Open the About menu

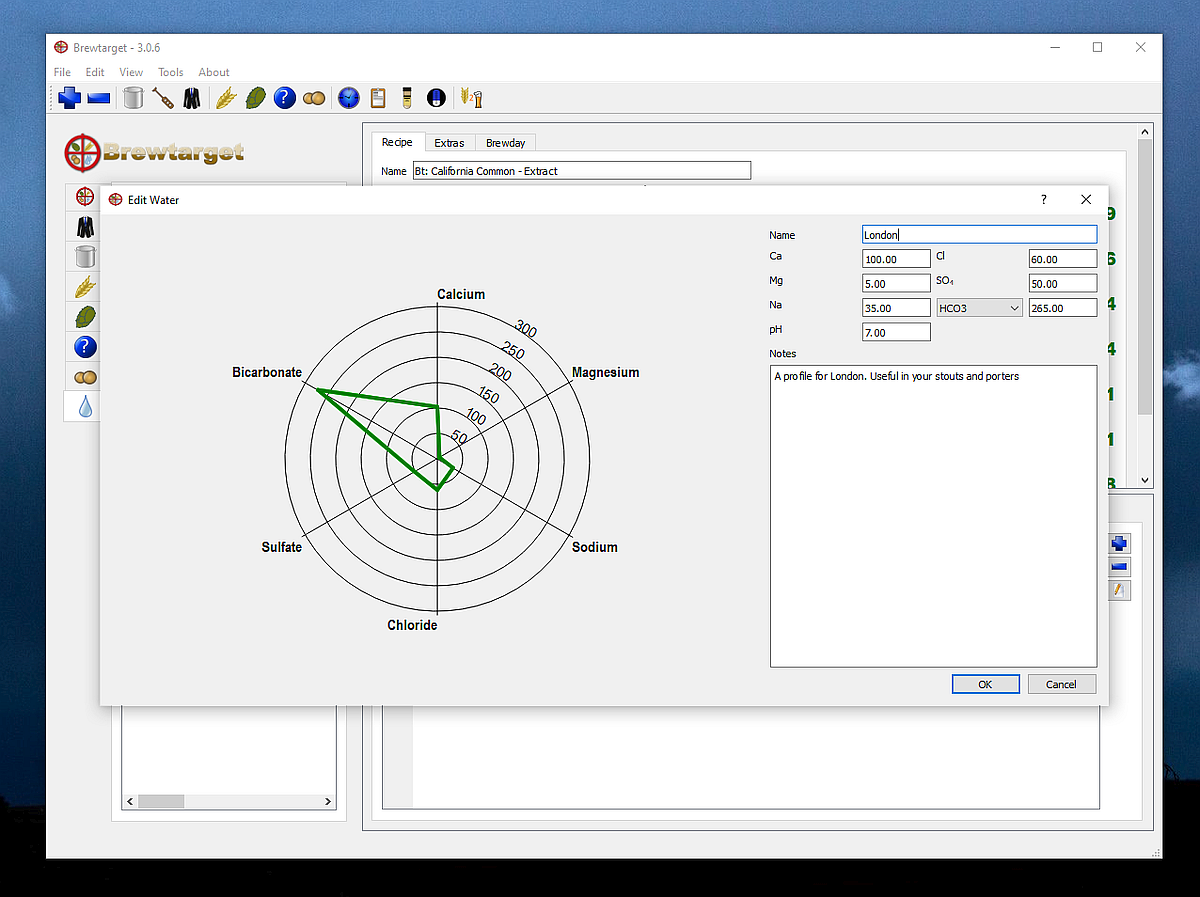[214, 72]
